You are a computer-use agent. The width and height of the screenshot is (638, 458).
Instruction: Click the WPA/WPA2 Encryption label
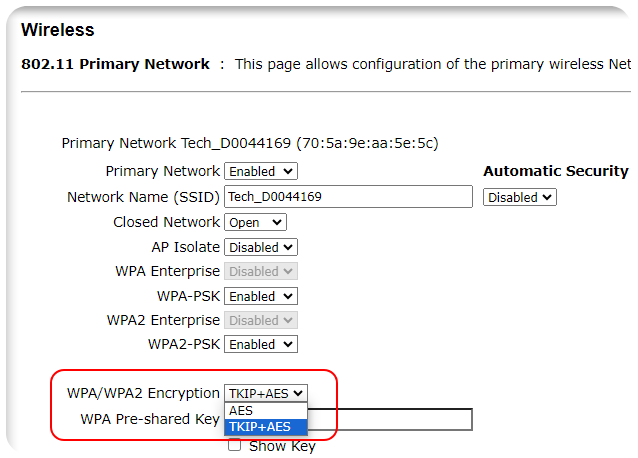[143, 393]
